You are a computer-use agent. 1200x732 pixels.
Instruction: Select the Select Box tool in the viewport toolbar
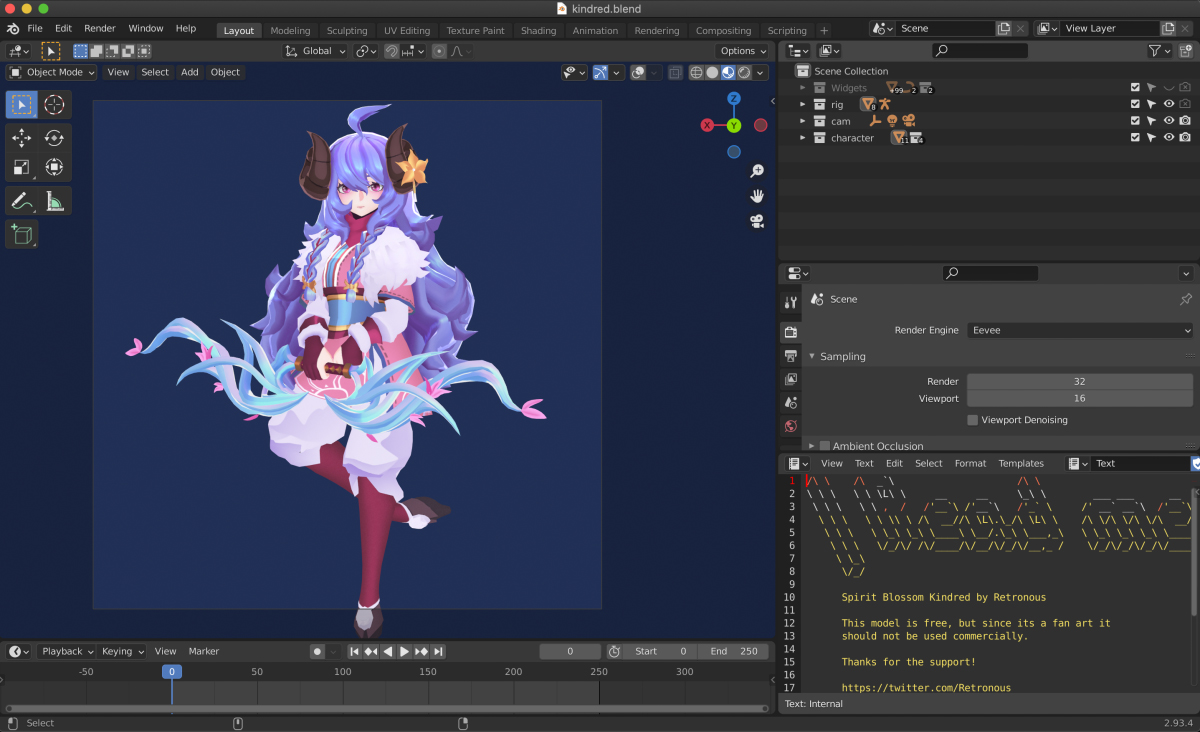tap(22, 105)
